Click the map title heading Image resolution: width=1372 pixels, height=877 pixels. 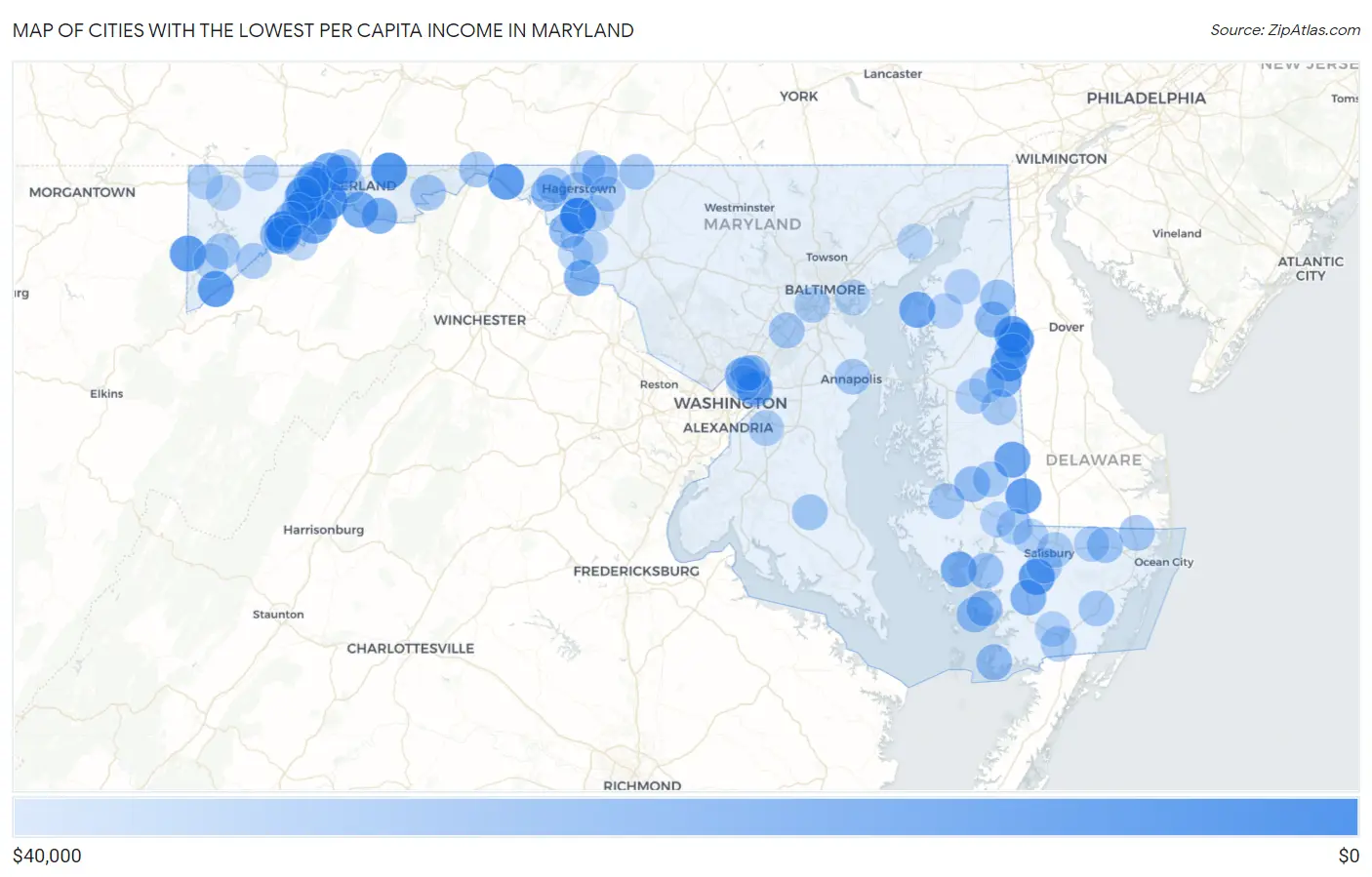pos(323,30)
